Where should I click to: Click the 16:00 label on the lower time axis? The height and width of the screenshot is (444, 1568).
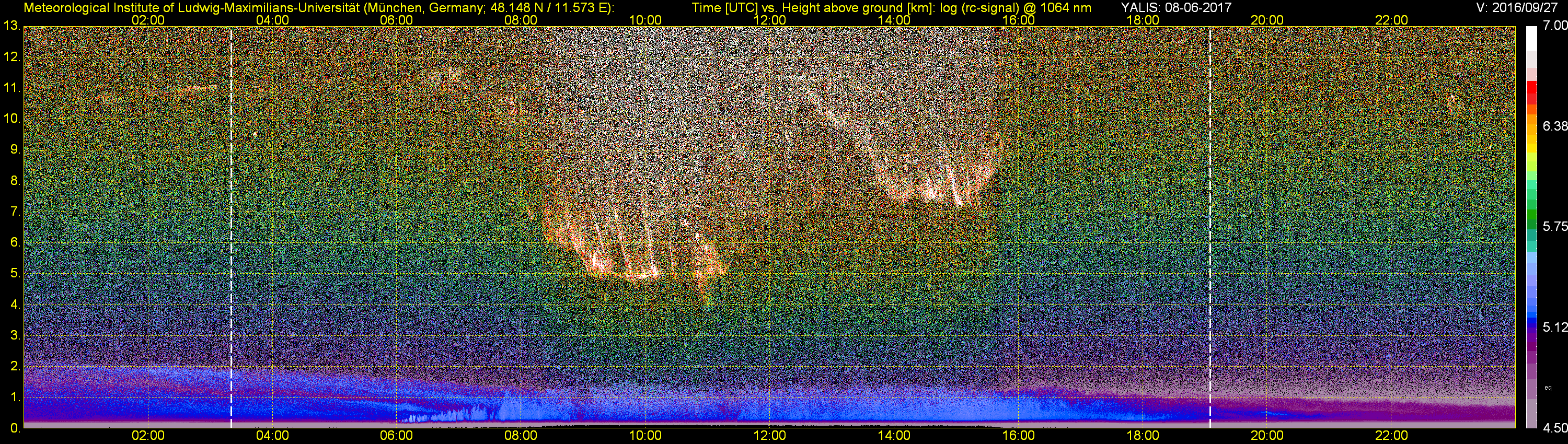coord(1018,436)
